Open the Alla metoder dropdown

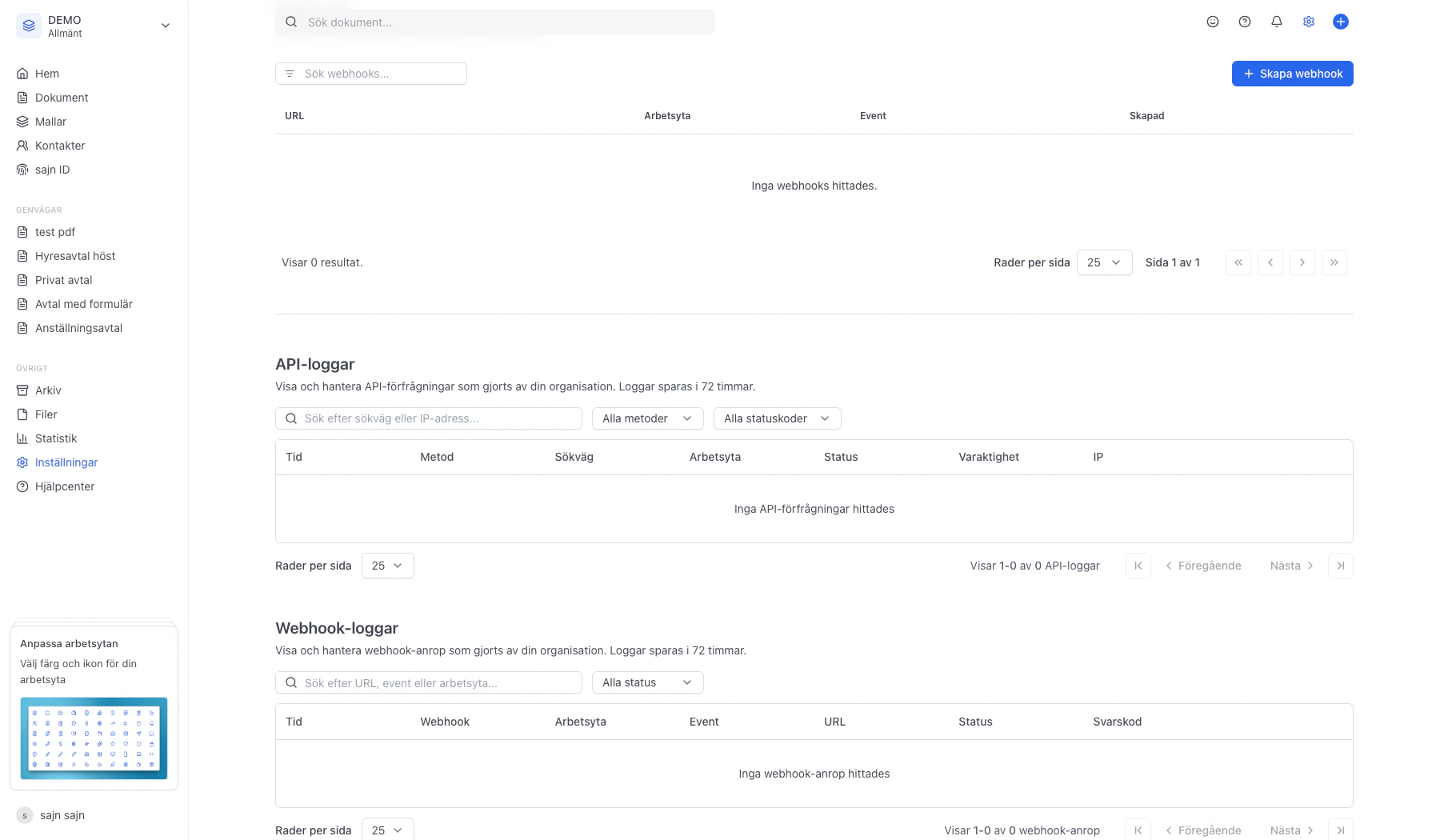(647, 418)
